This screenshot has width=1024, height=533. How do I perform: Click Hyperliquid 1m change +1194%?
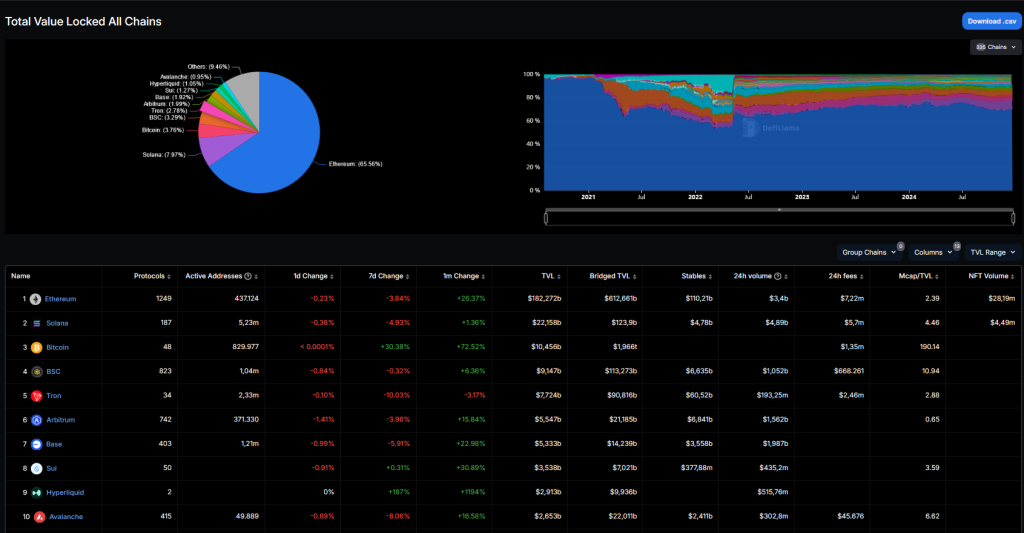(x=473, y=492)
